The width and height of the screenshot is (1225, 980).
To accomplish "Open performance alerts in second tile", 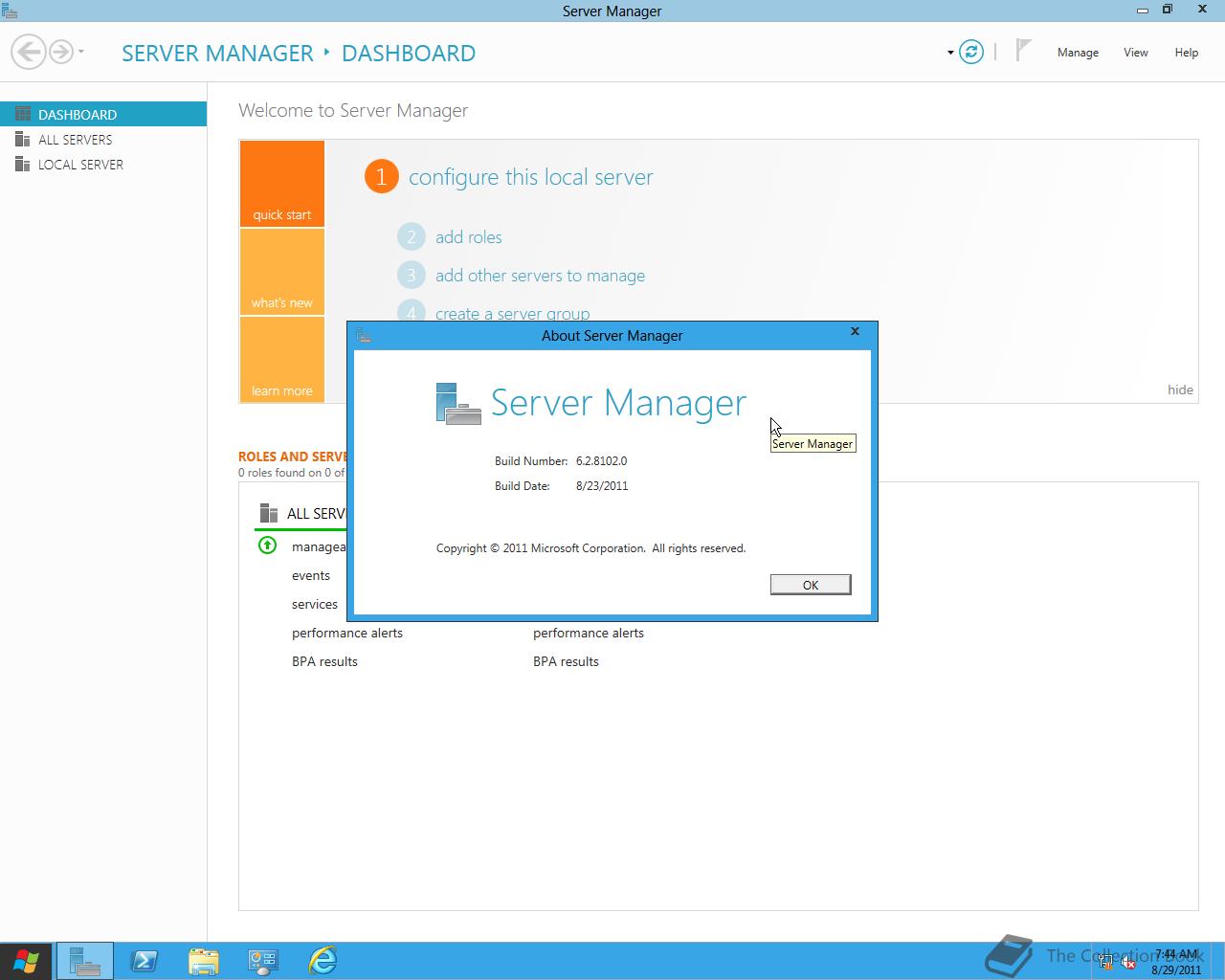I will [x=589, y=633].
